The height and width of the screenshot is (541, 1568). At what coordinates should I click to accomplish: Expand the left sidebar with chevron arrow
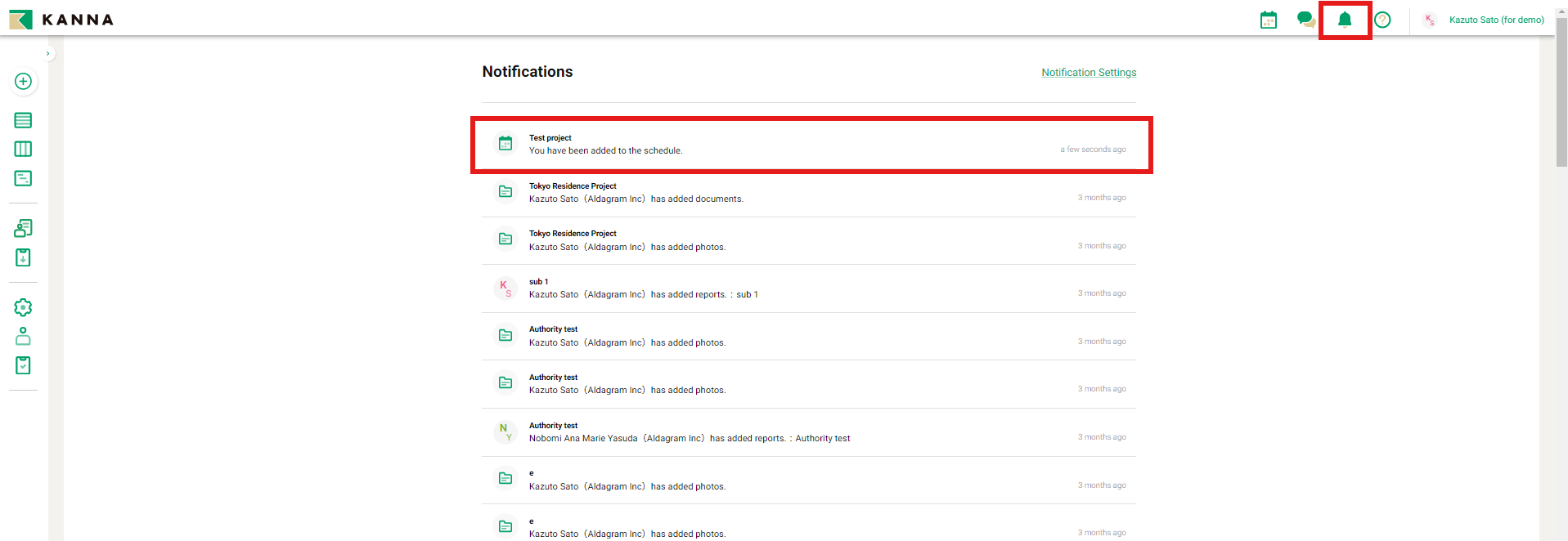pos(47,54)
